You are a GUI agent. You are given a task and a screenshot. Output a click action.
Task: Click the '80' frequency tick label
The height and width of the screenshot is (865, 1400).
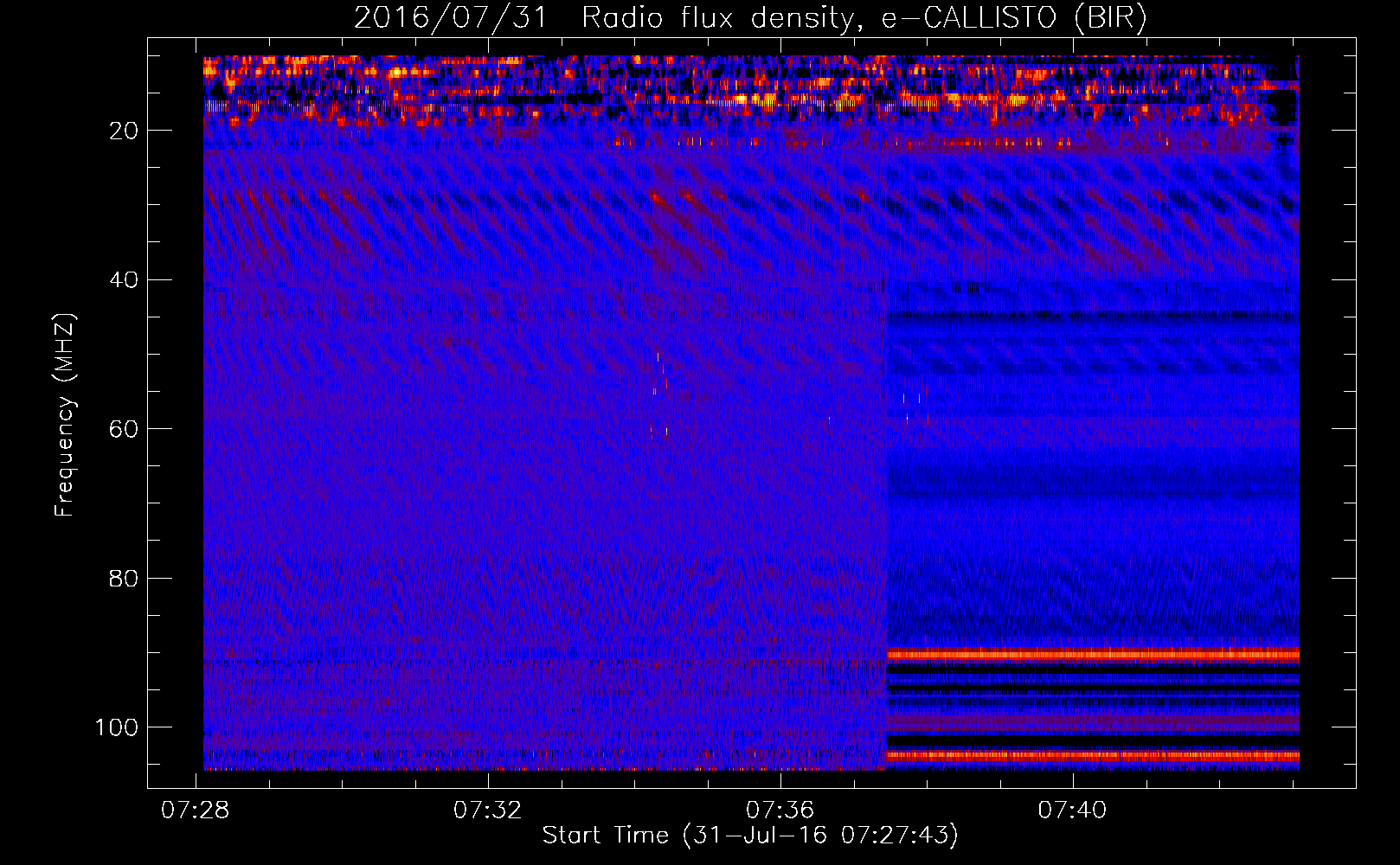point(125,579)
